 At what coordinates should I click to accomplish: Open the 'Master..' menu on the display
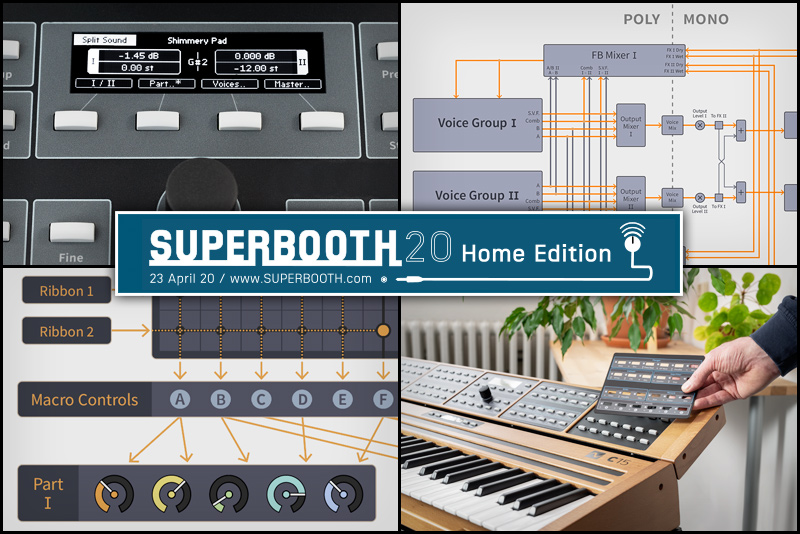[x=292, y=84]
